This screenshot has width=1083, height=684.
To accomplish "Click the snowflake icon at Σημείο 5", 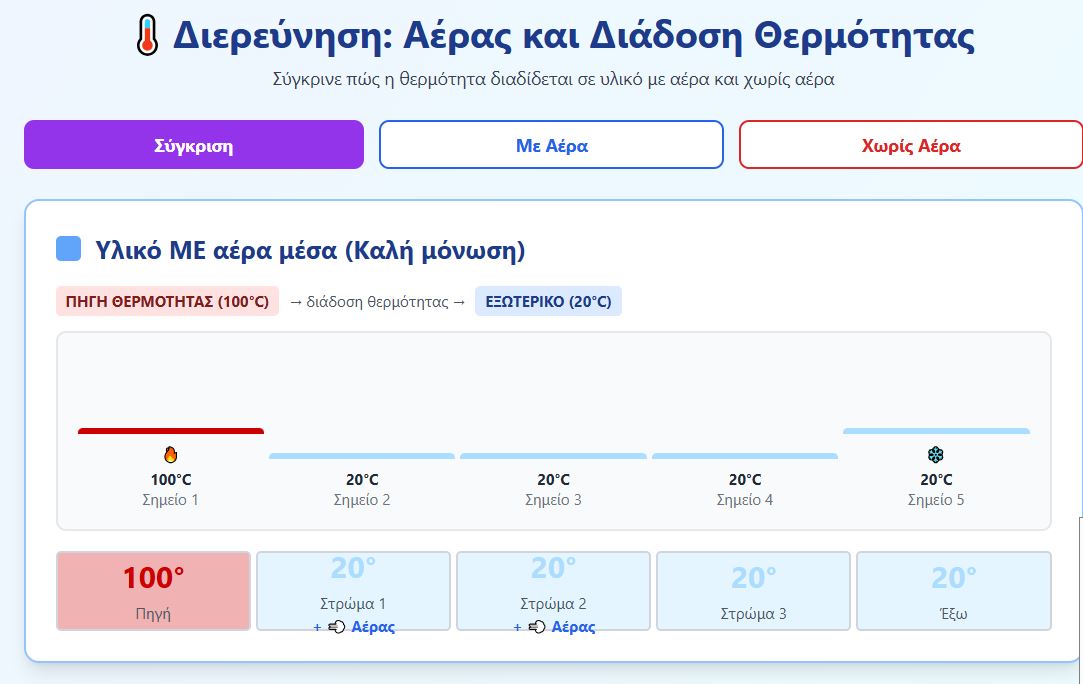I will 936,455.
